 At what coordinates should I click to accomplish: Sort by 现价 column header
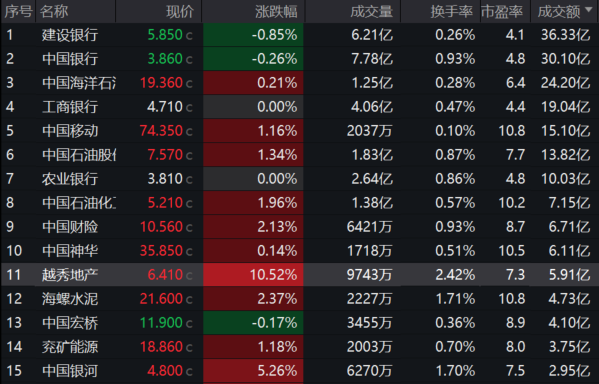180,11
